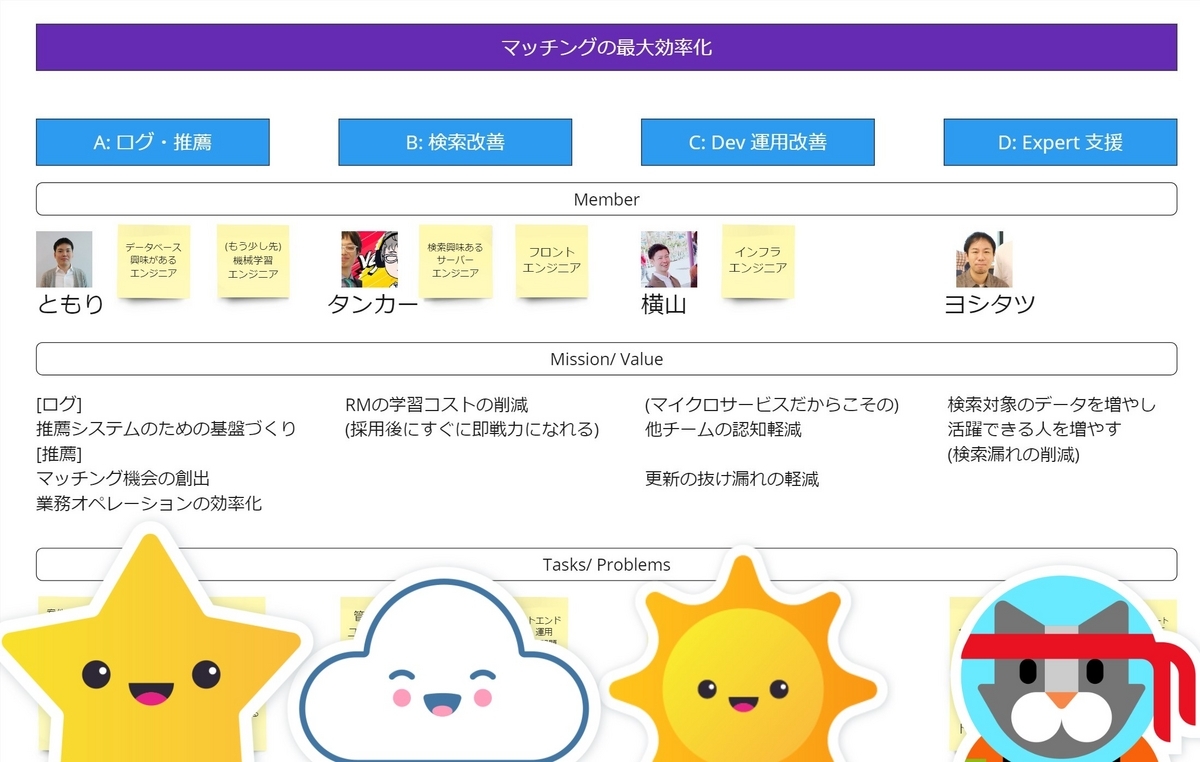
Task: Click the text 更新の抜け漏れの軽減
Action: coord(732,479)
